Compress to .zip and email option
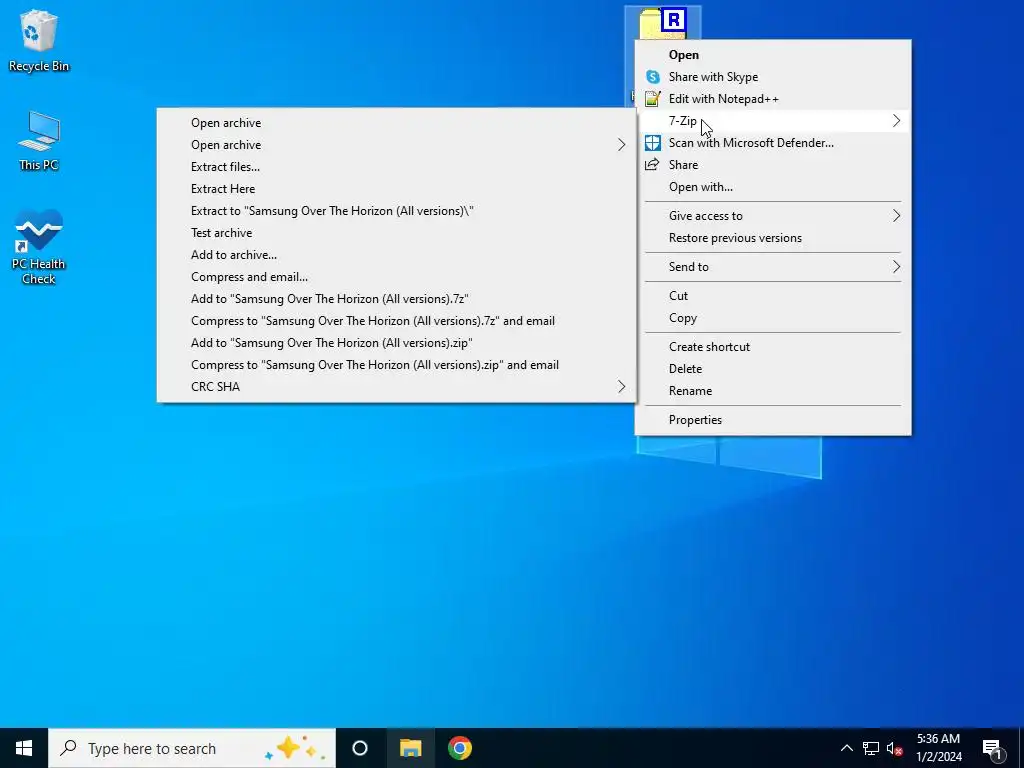This screenshot has height=768, width=1024. pos(396,364)
